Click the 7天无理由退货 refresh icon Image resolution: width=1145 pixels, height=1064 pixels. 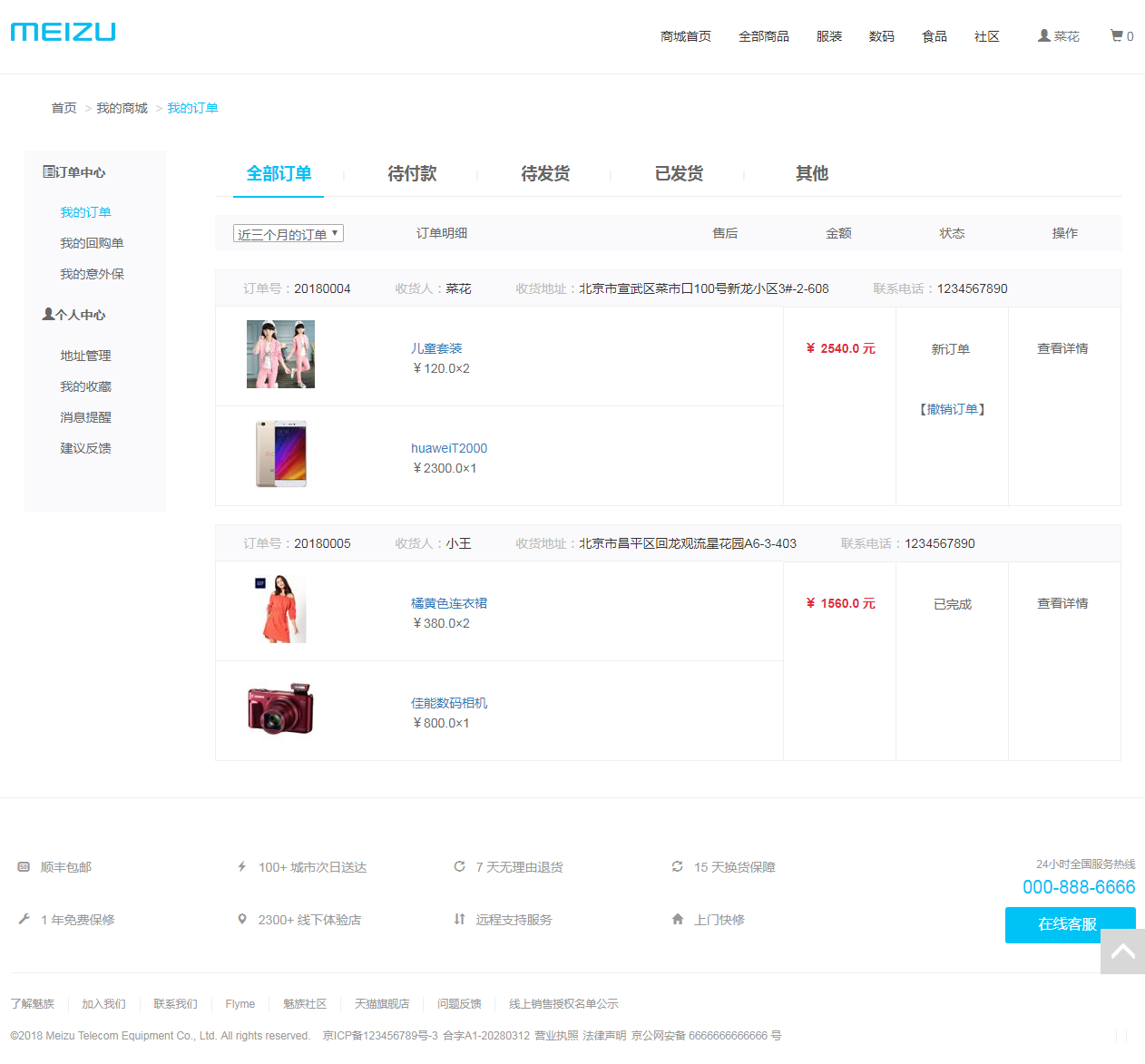tap(460, 866)
